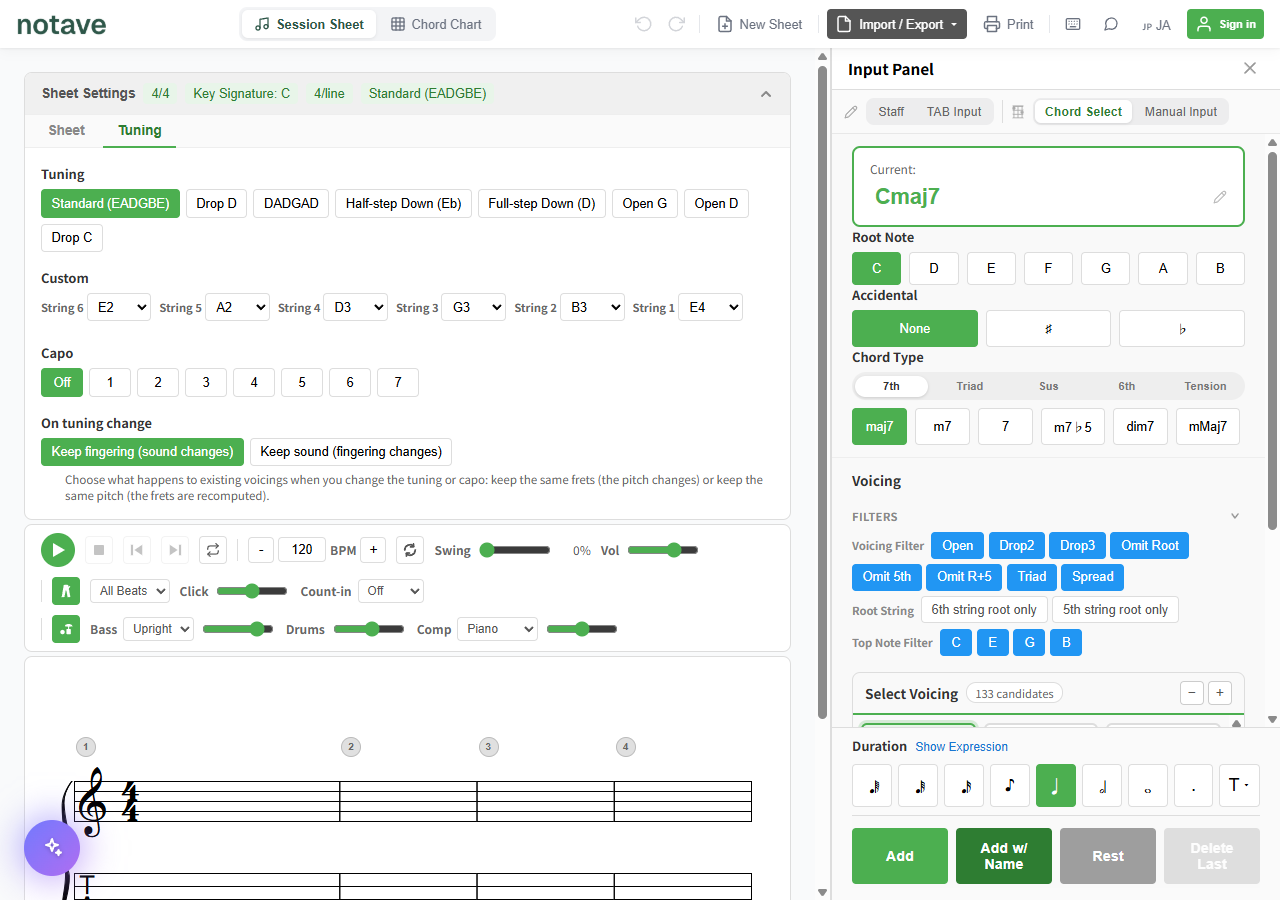Adjust the Click volume slider
Screen dimensions: 1280x900
[252, 591]
